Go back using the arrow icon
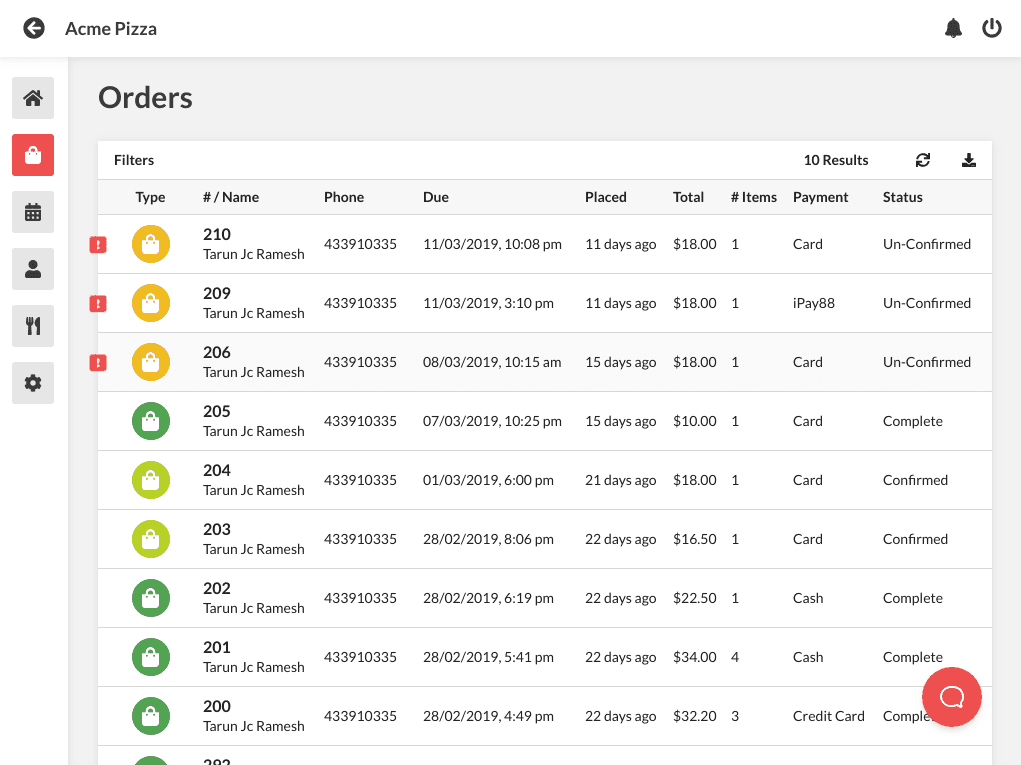 click(34, 28)
